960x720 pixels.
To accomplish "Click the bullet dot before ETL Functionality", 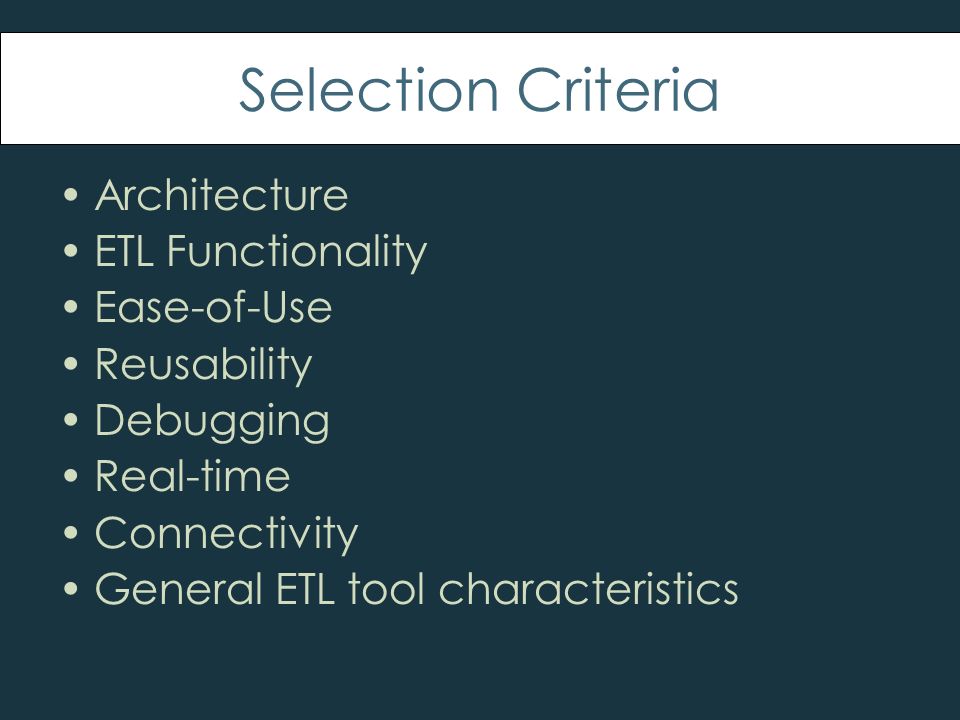I will [x=71, y=250].
